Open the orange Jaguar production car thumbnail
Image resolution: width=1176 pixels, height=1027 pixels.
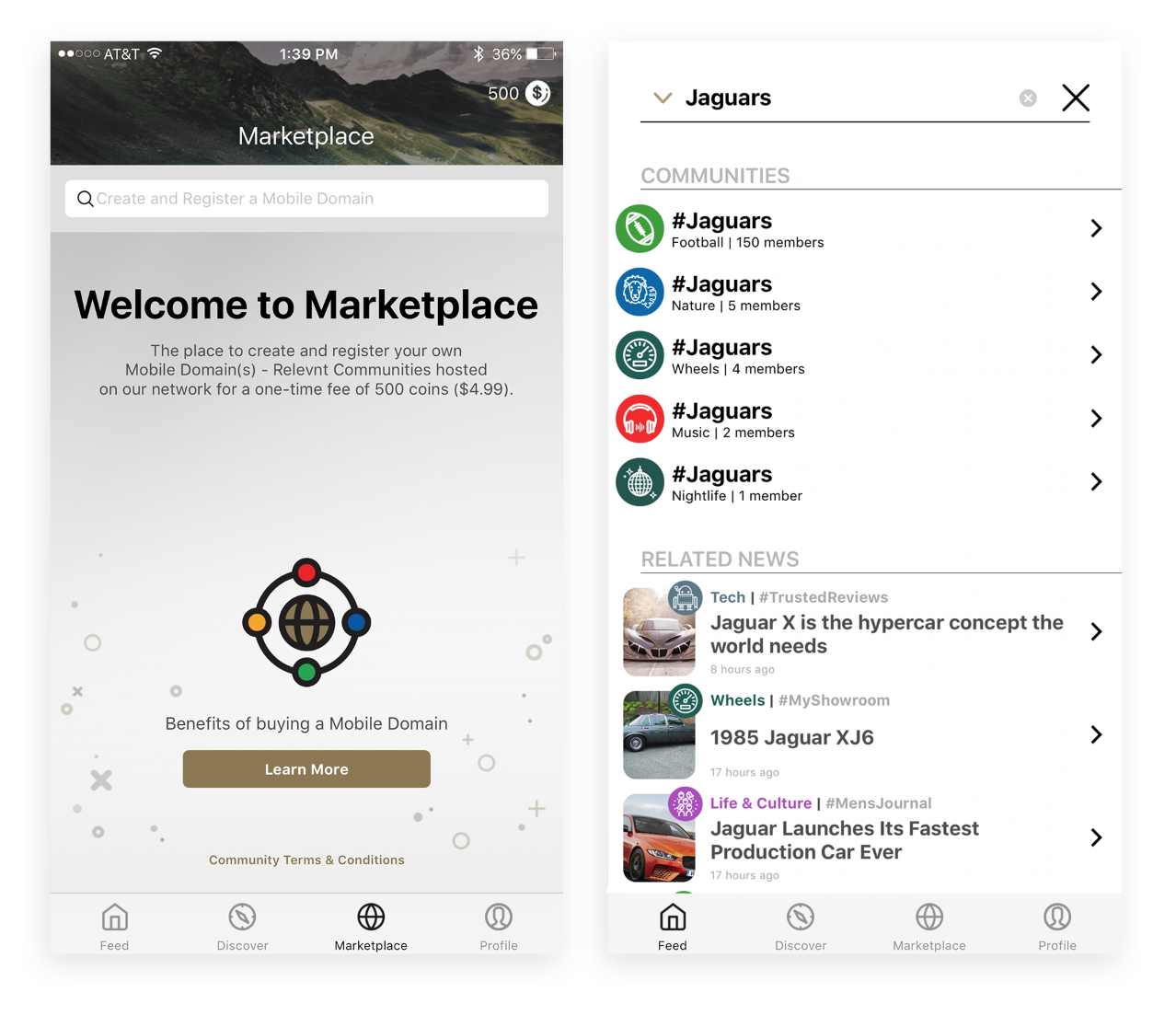659,838
